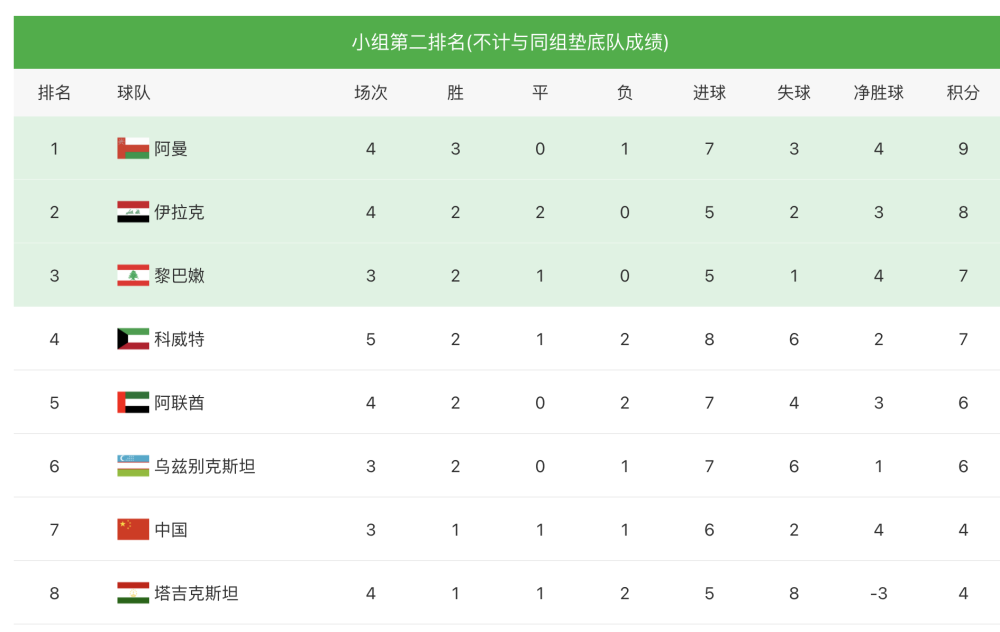
Task: Select team name 黎巴嫩
Action: tap(179, 276)
